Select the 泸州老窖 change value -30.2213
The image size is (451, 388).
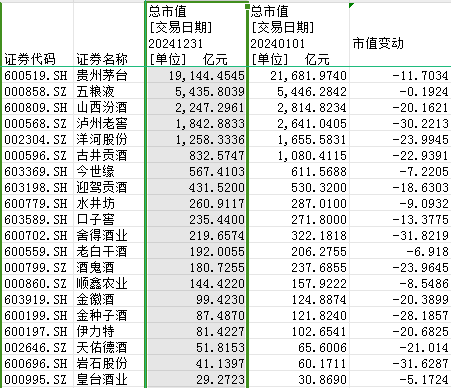(400, 123)
